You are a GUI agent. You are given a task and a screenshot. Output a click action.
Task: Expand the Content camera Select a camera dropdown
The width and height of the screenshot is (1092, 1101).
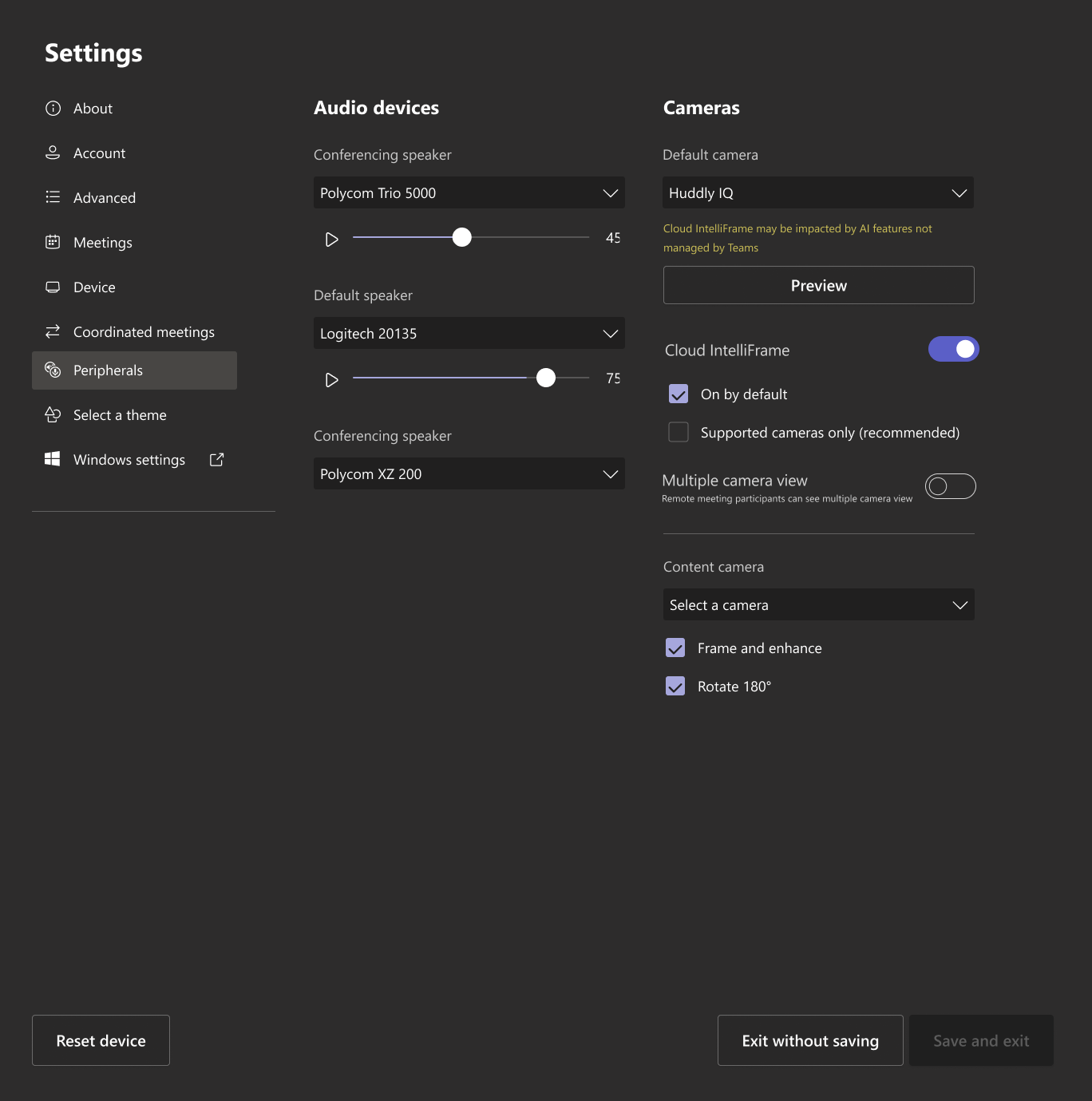click(817, 604)
